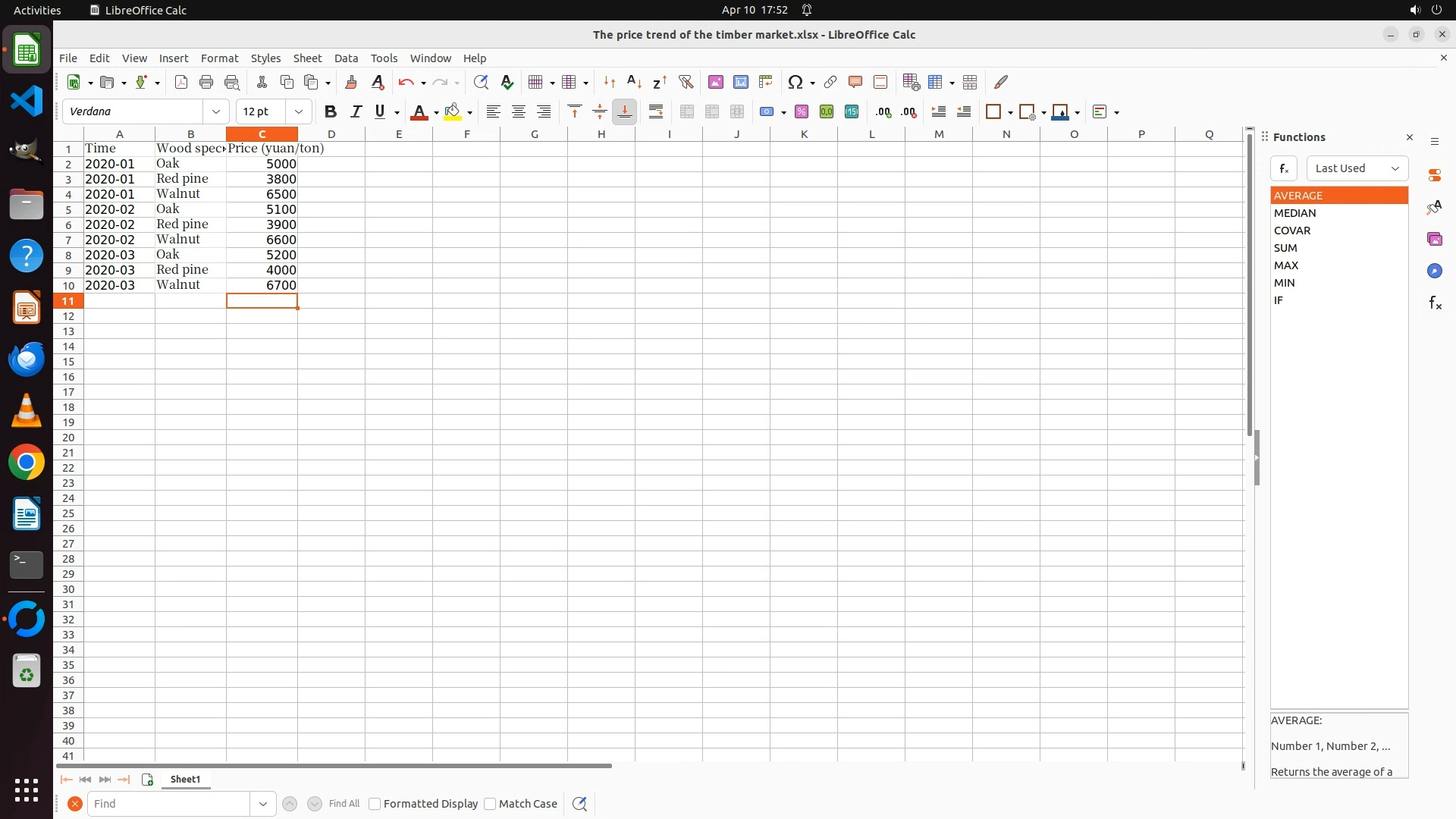The image size is (1456, 819).
Task: Expand the Last Used category dropdown
Action: coord(1357,168)
